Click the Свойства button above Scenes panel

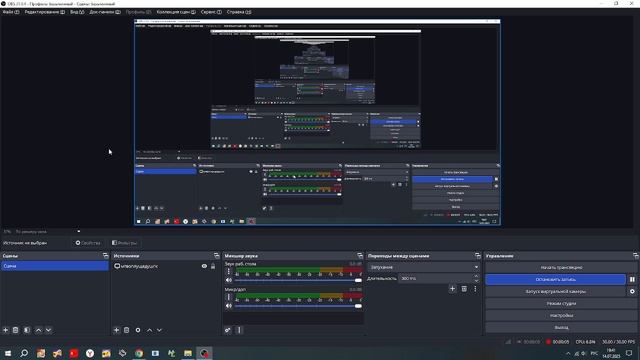(x=88, y=243)
